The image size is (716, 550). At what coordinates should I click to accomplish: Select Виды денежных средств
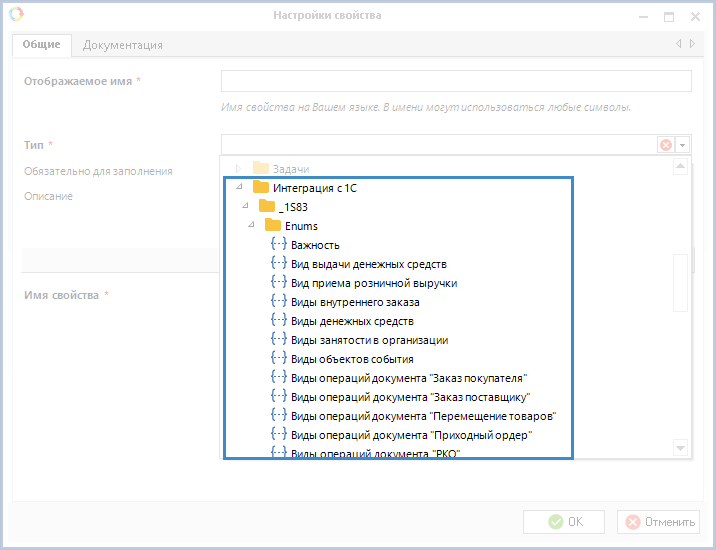click(x=352, y=322)
